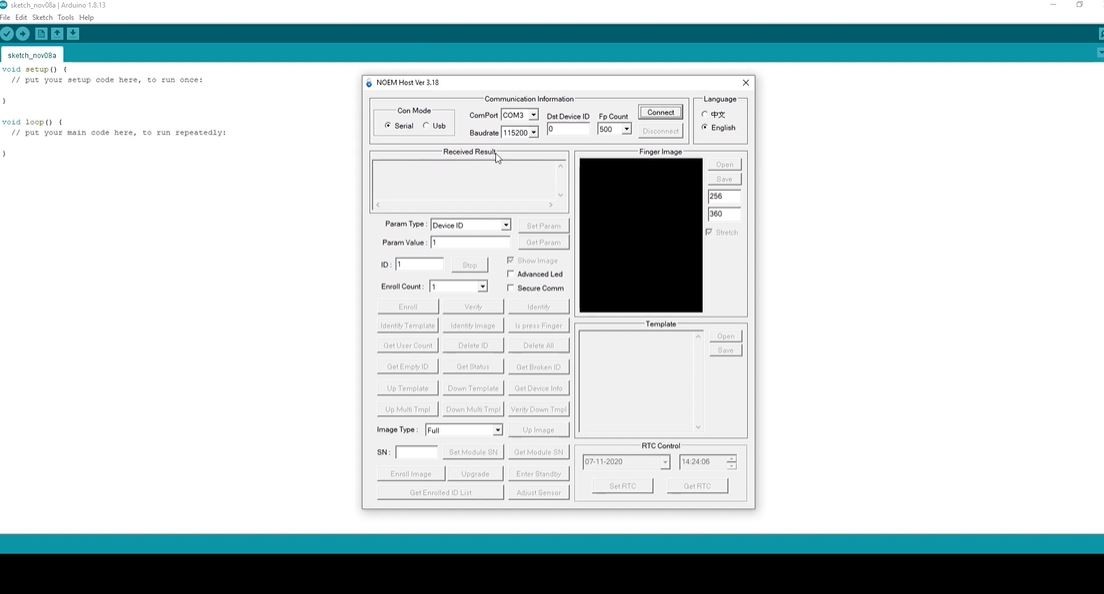
Task: Enable the Secure Comm checkbox
Action: 511,288
